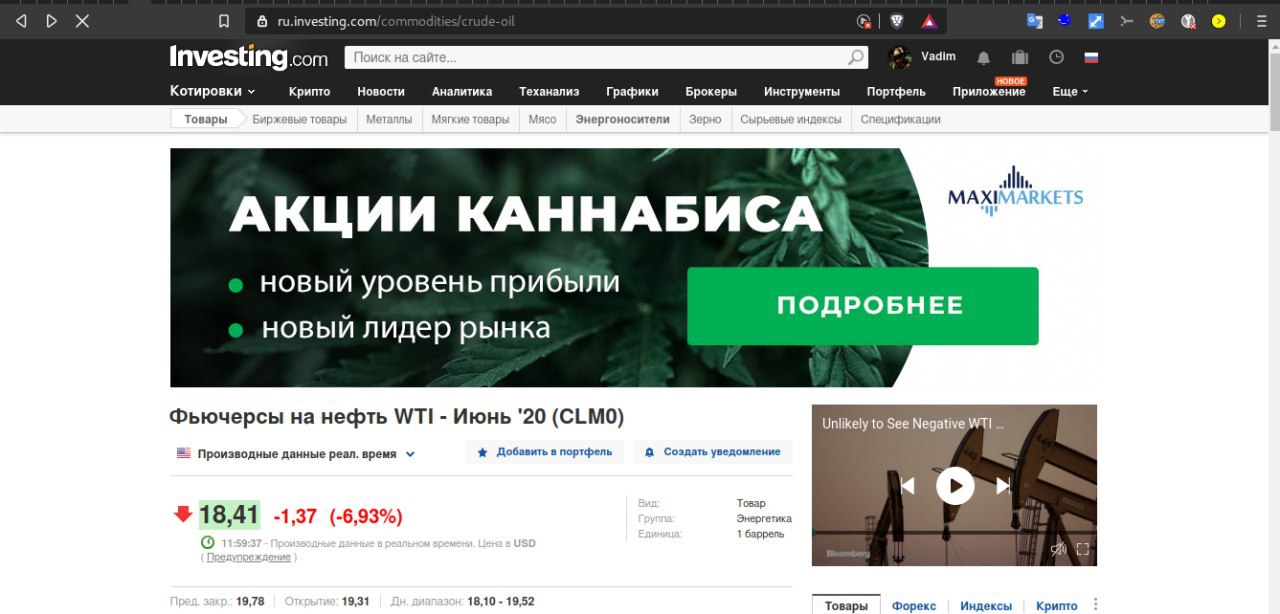Open the blocked media indicator in address bar

pyautogui.click(x=864, y=21)
